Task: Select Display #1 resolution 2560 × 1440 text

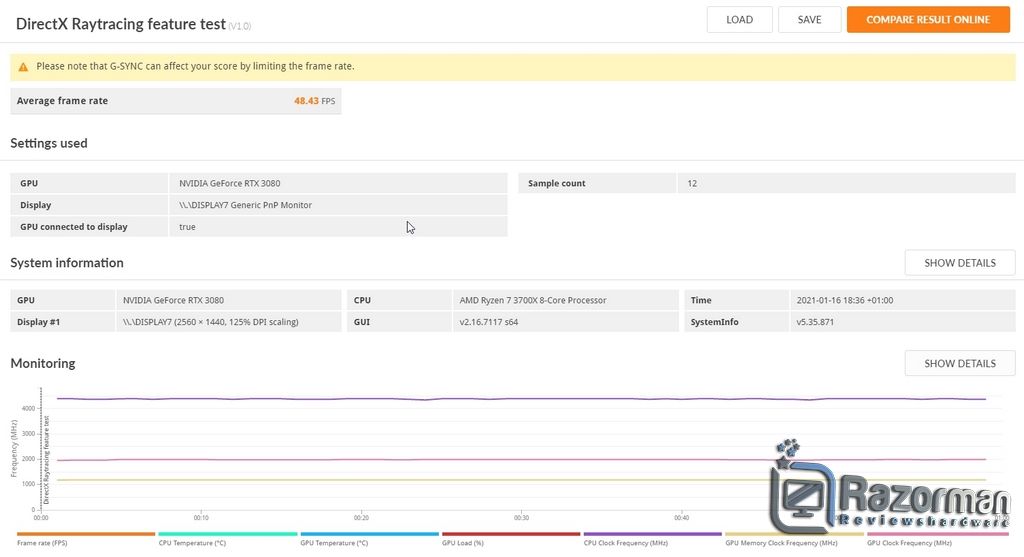Action: [x=210, y=322]
